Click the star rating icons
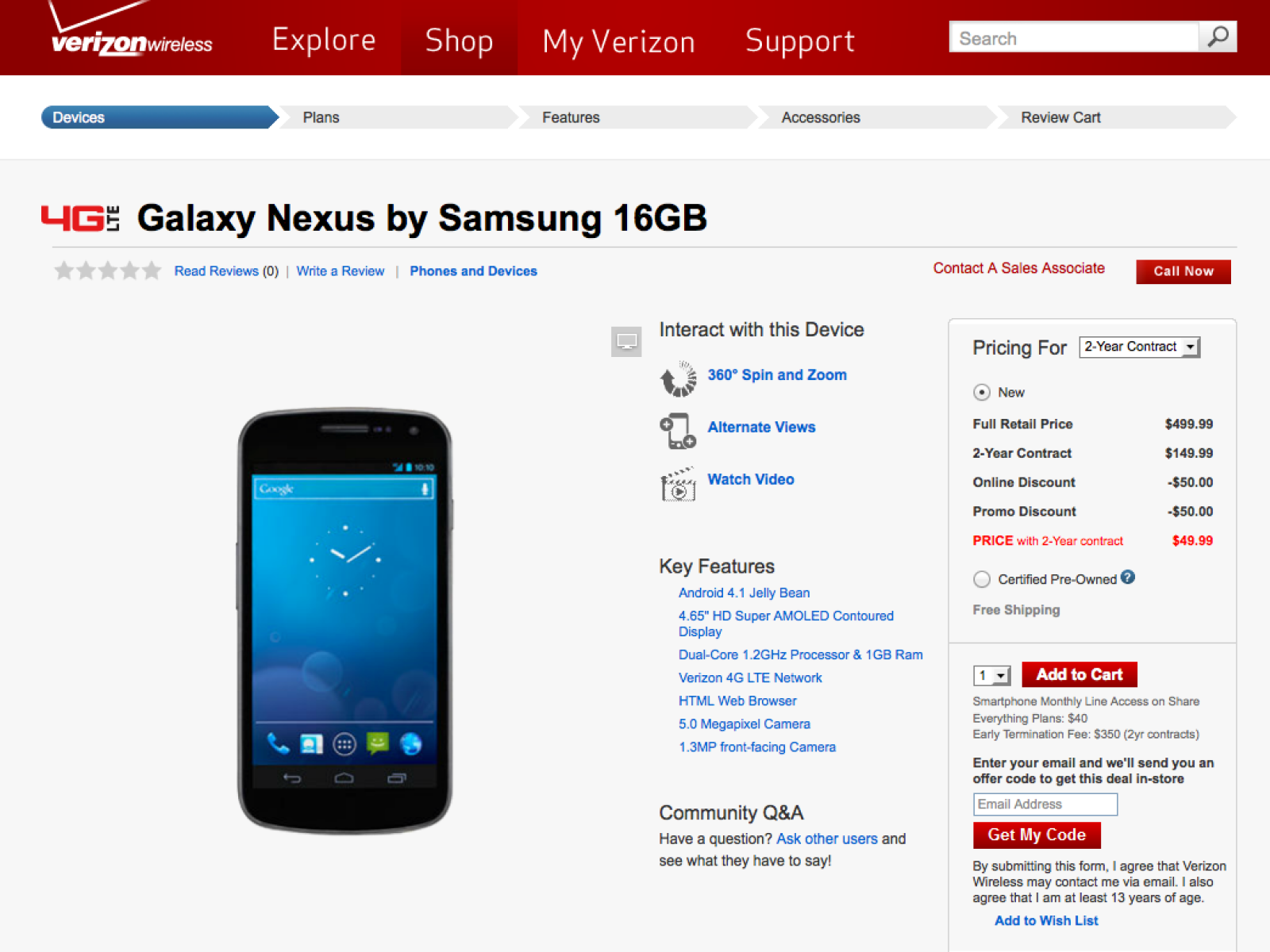 point(107,271)
